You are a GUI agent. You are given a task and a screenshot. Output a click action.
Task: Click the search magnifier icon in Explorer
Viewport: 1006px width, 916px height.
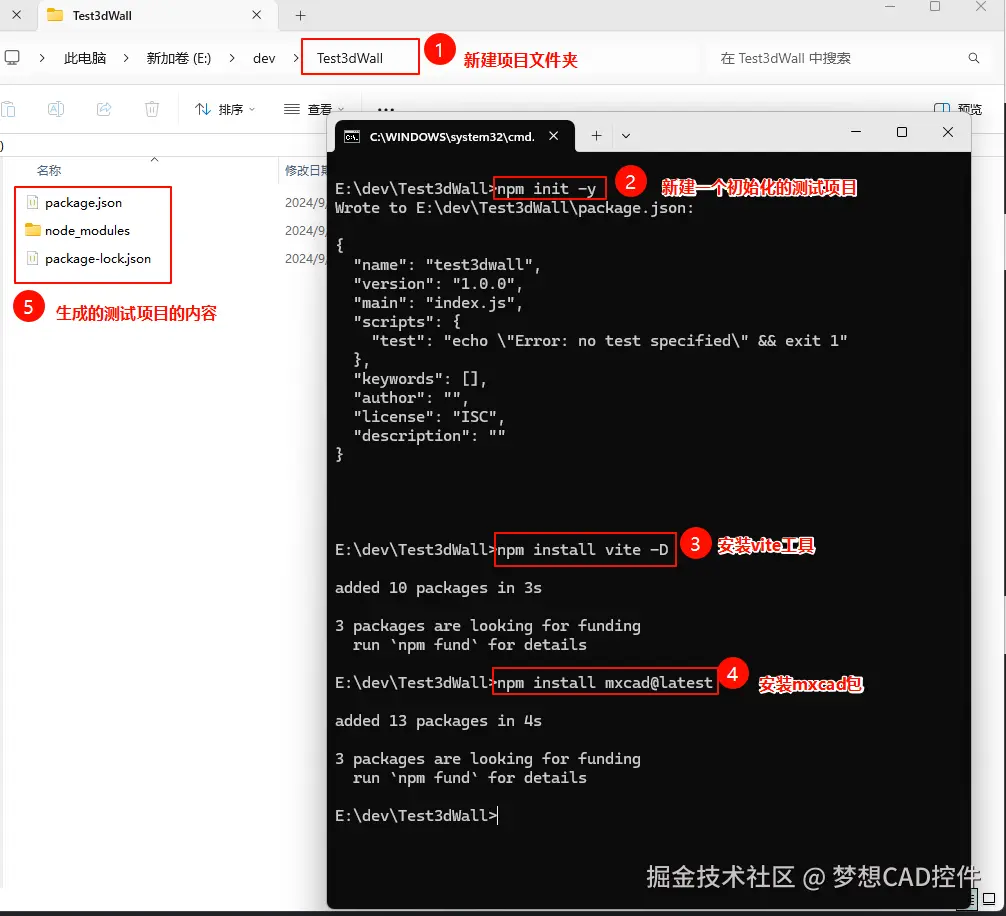(974, 58)
